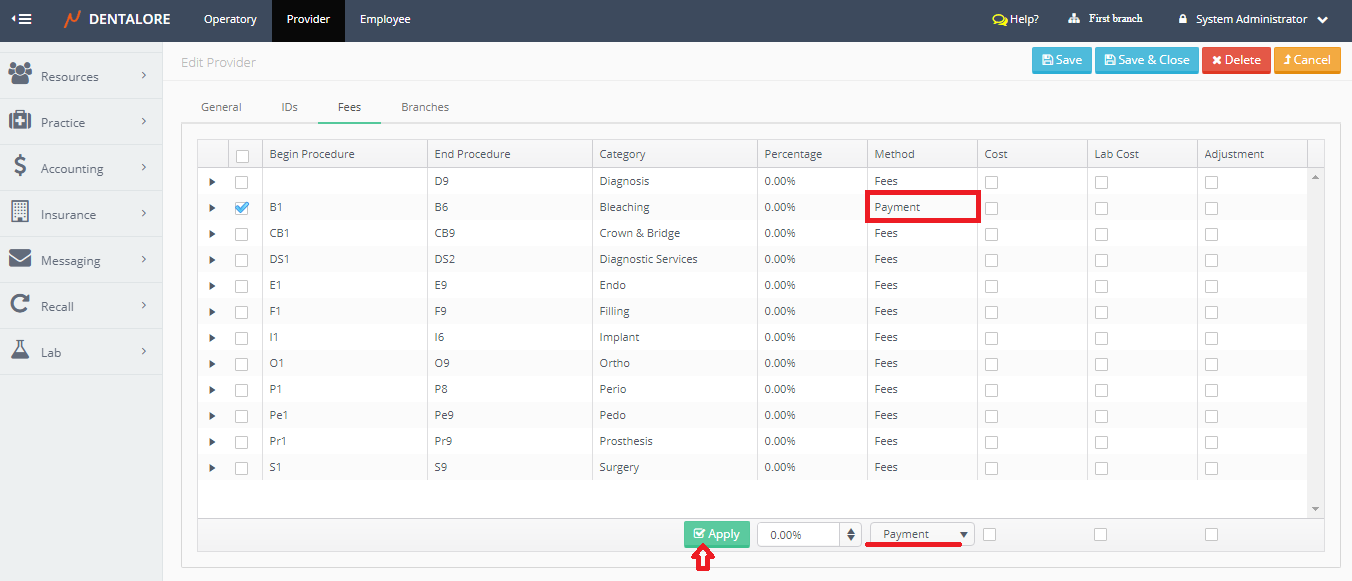Click the Accounting dollar sign icon
The image size is (1352, 581).
coord(20,167)
